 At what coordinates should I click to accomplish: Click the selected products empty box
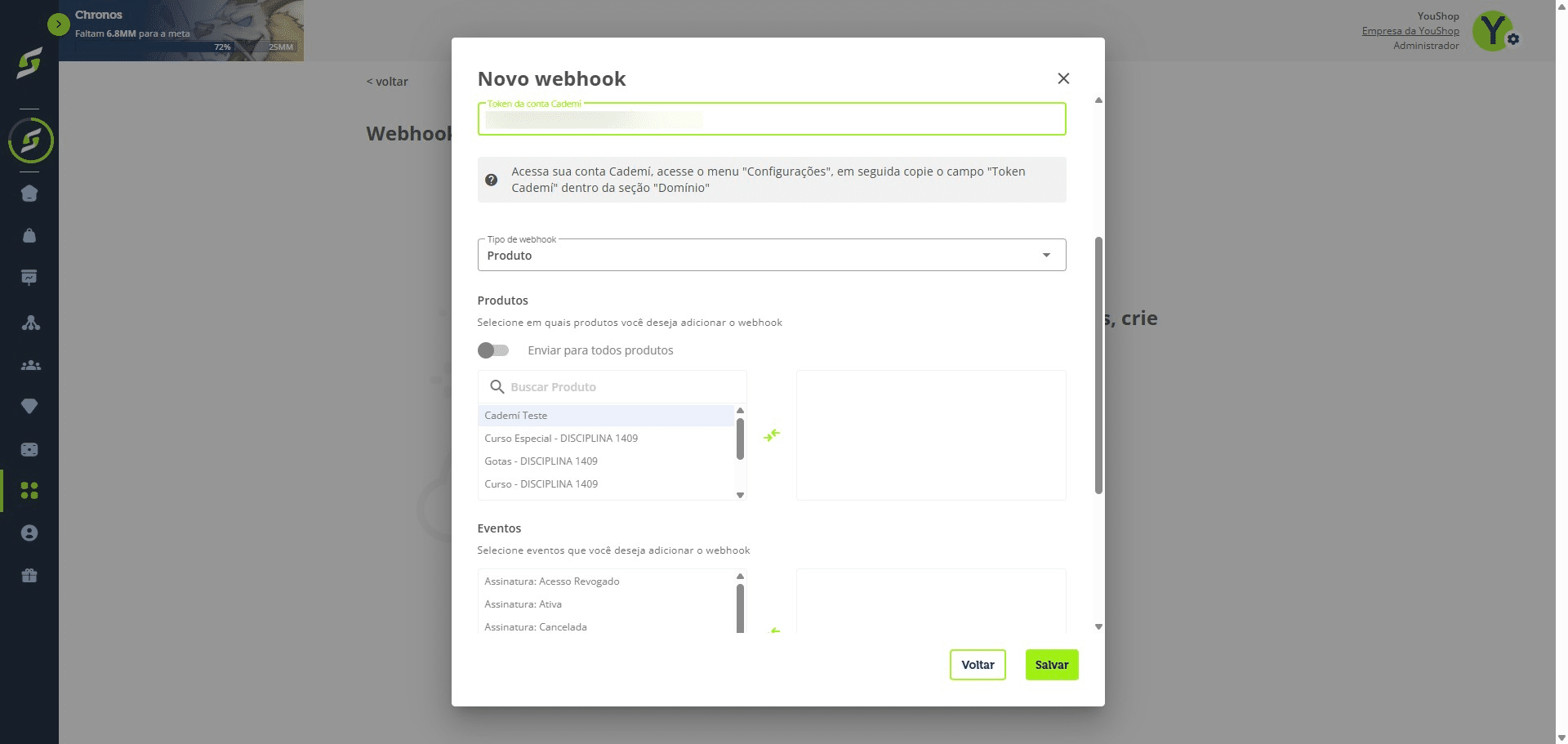click(x=931, y=435)
